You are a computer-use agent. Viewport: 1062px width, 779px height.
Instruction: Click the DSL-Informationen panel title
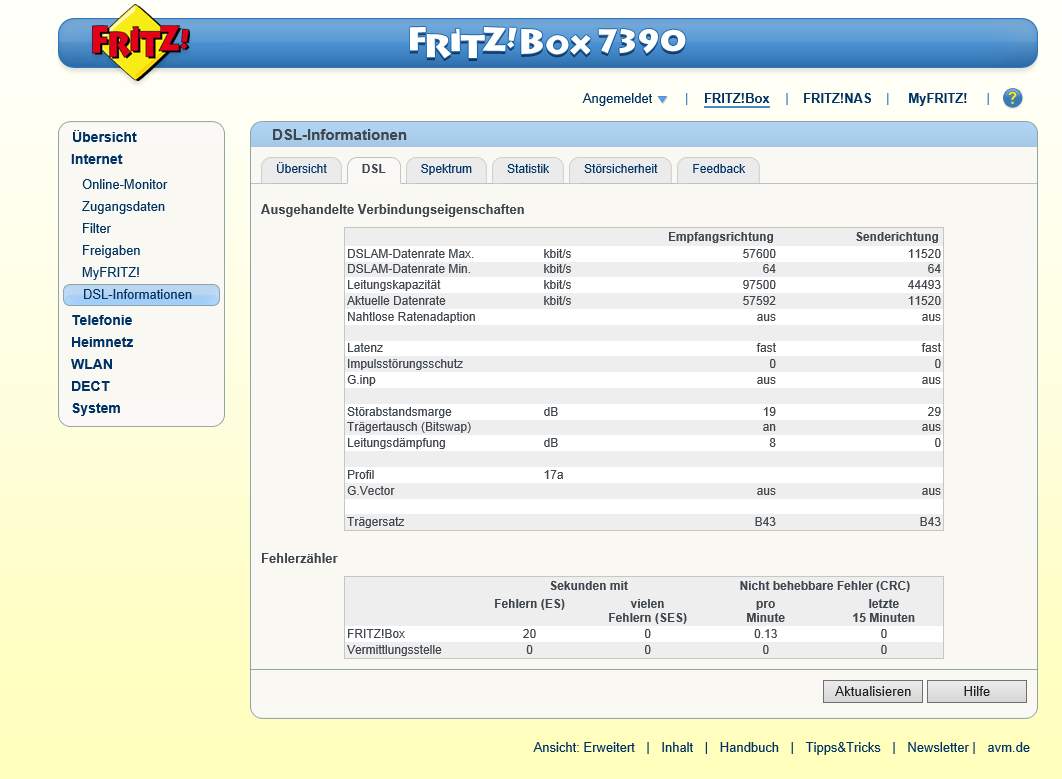click(x=339, y=135)
